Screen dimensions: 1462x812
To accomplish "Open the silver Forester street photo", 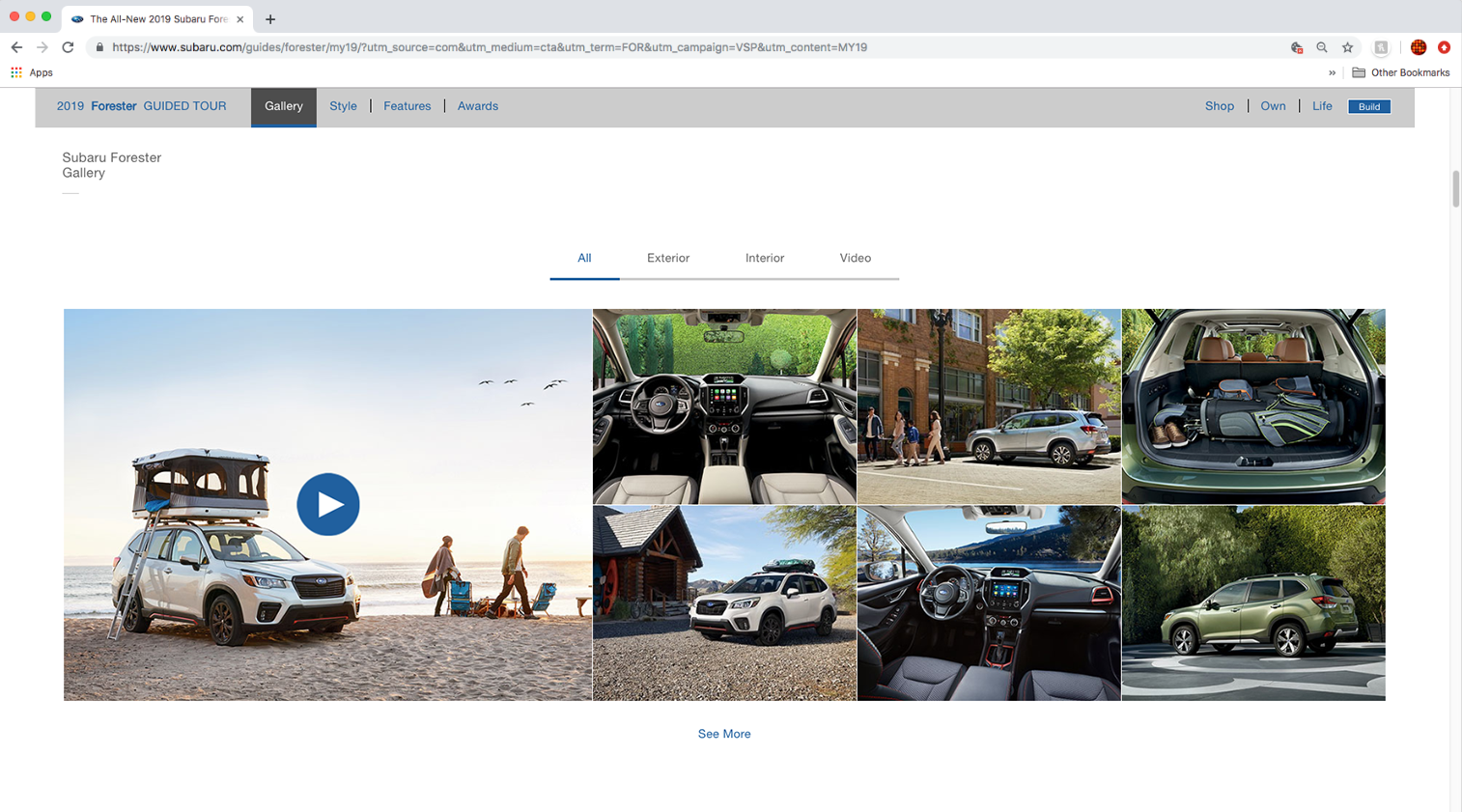I will [x=989, y=406].
